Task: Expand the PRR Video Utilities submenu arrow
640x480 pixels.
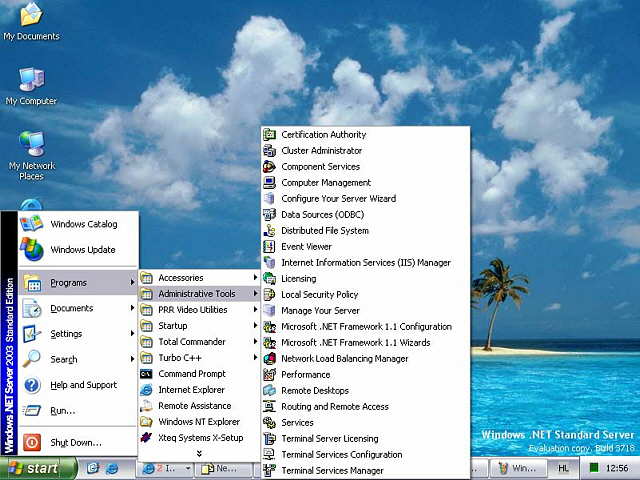Action: click(255, 309)
